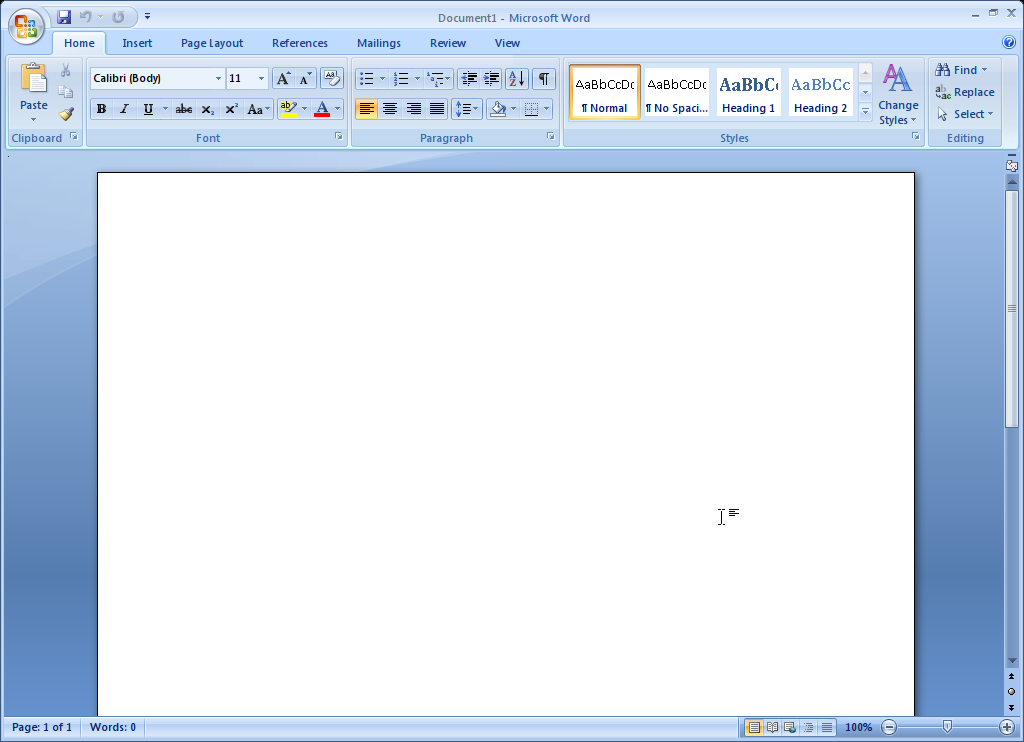1024x742 pixels.
Task: Select Justify alignment
Action: [437, 109]
